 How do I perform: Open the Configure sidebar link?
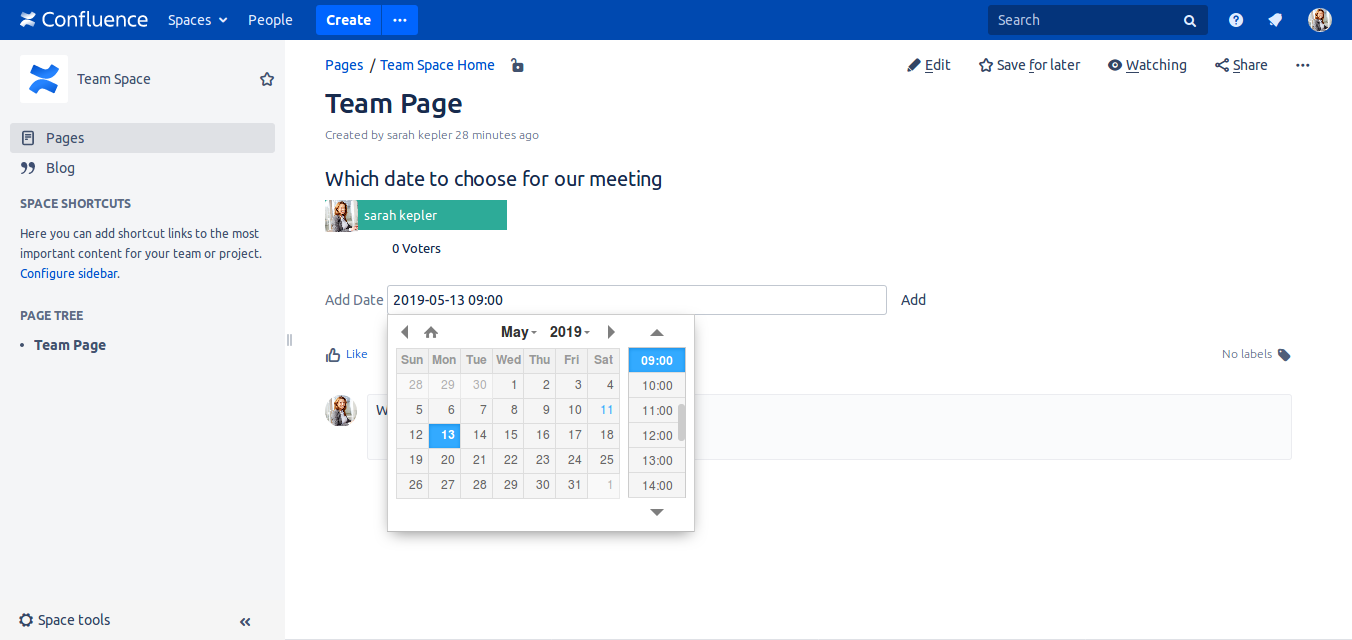pos(68,273)
